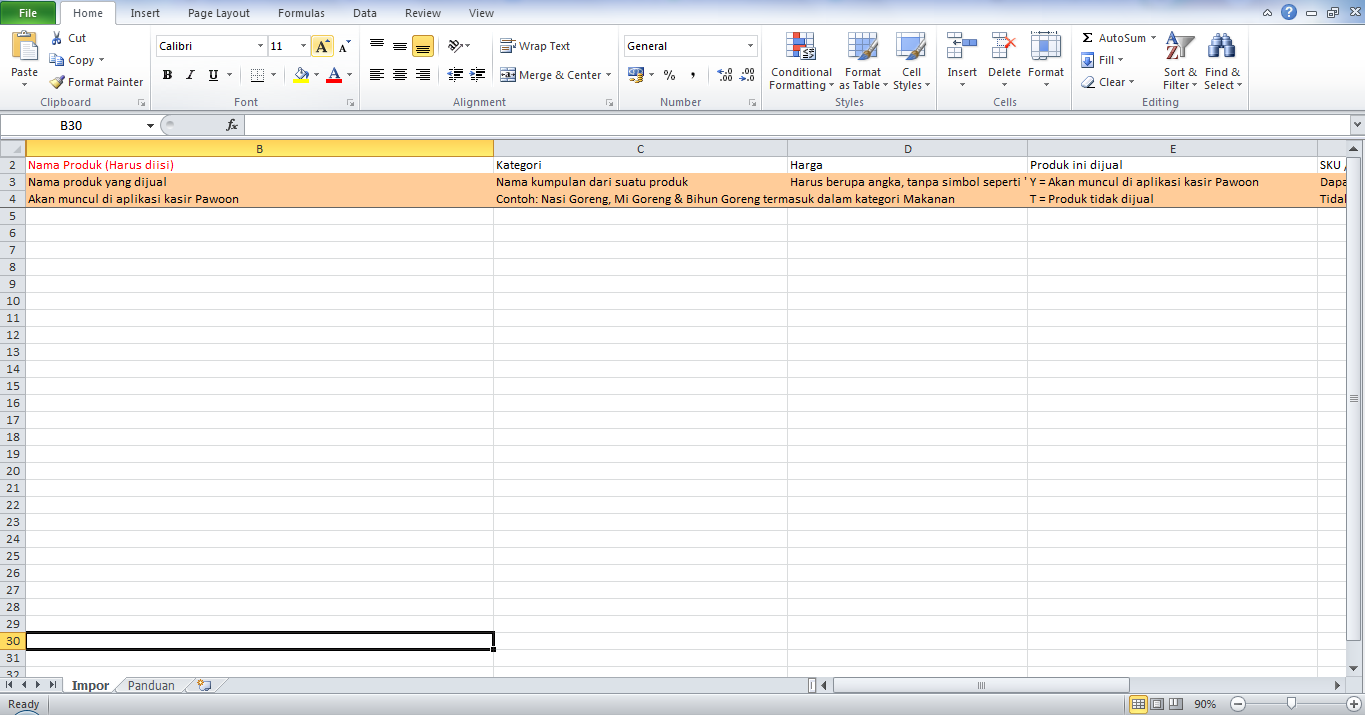This screenshot has width=1365, height=715.
Task: Open Sort & Filter tool
Action: tap(1180, 62)
